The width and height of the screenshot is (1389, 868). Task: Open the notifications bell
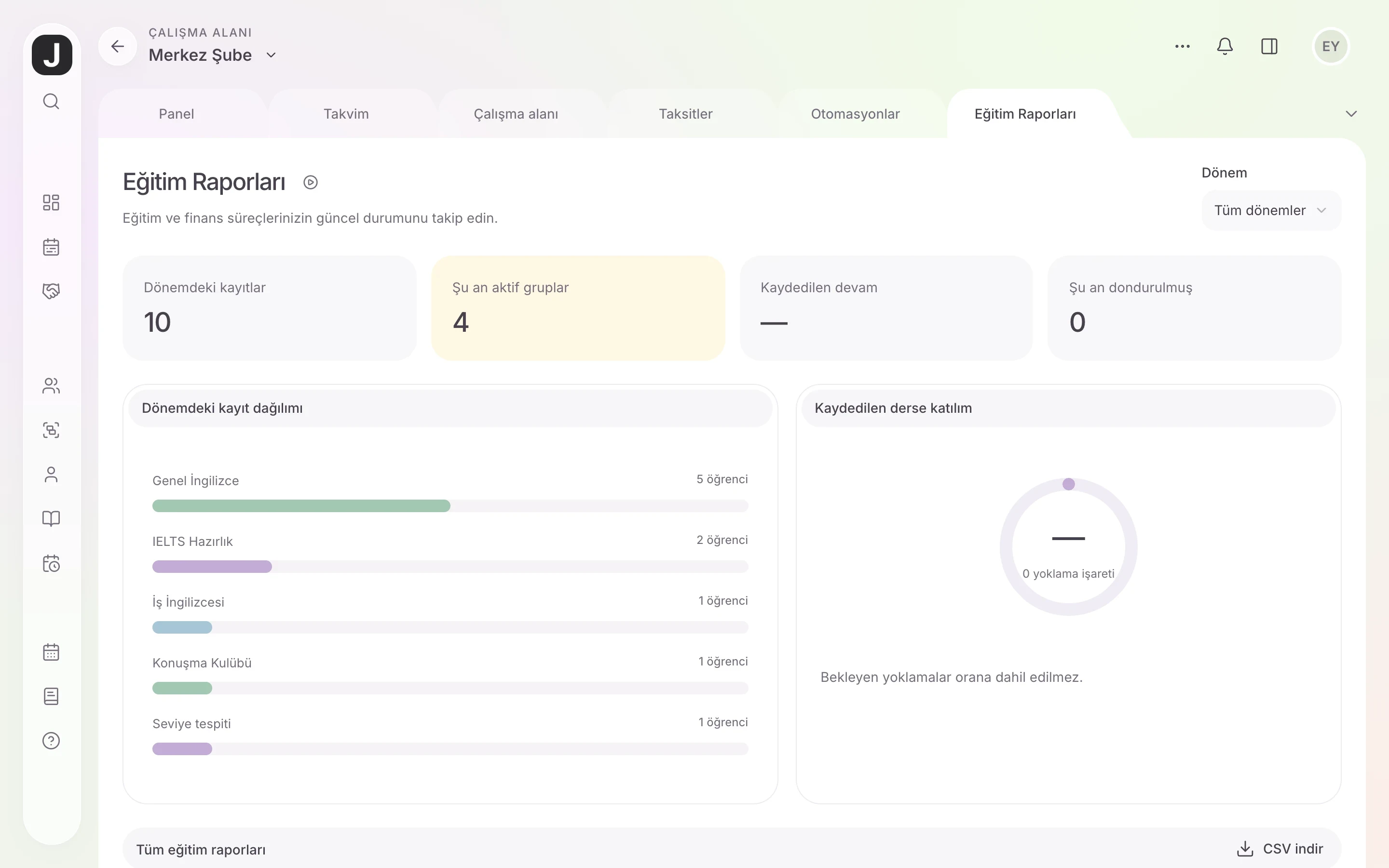1225,46
